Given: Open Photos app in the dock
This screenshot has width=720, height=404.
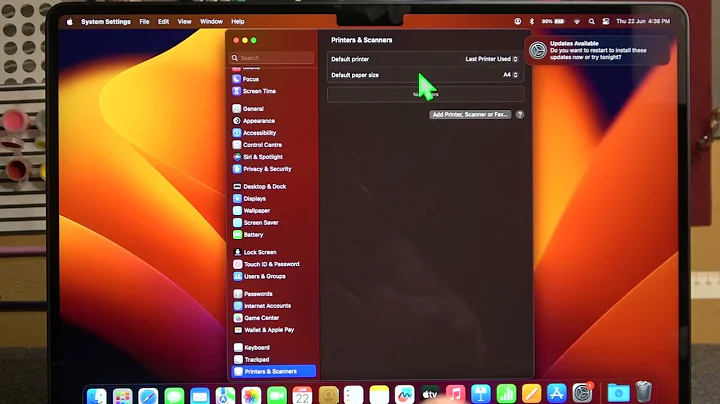Looking at the screenshot, I should pyautogui.click(x=251, y=395).
